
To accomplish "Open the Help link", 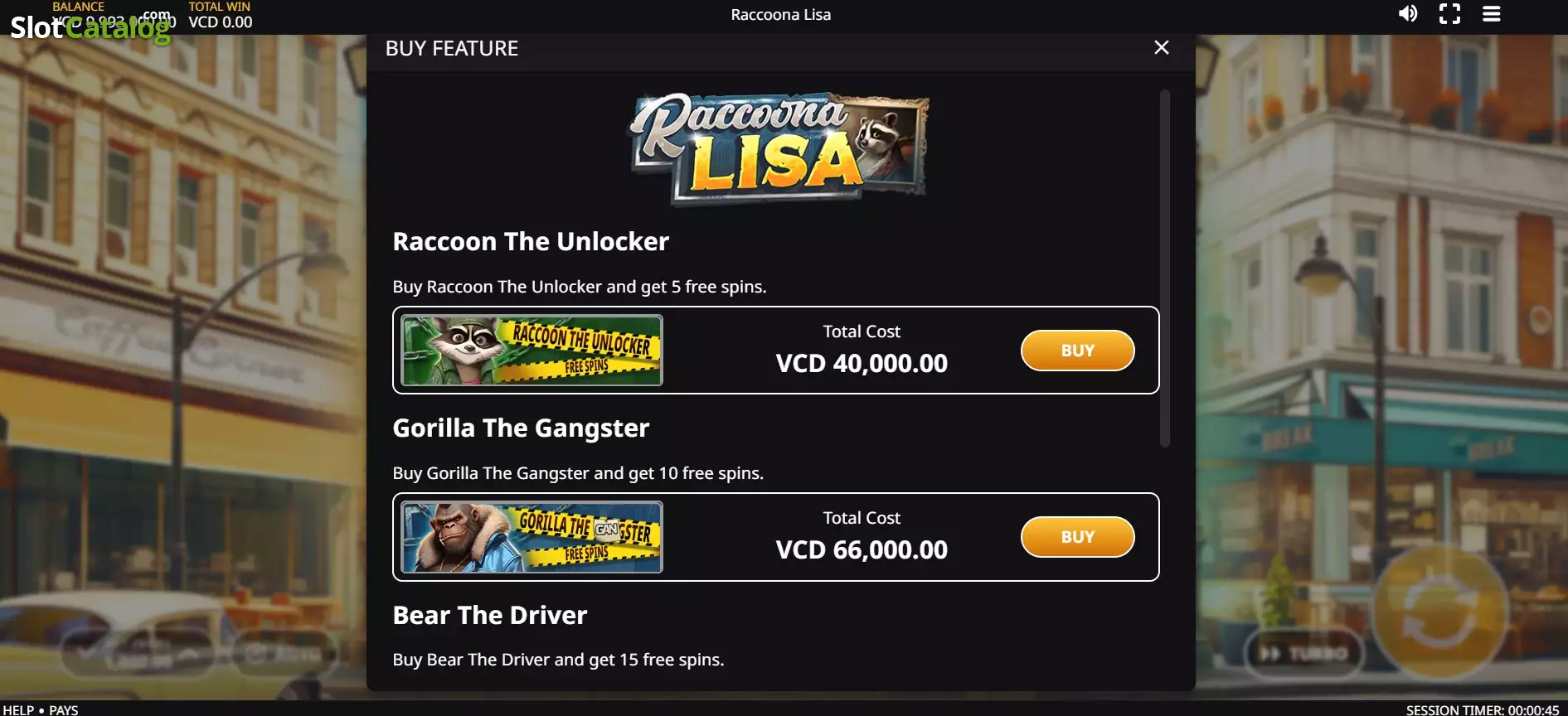I will [18, 709].
